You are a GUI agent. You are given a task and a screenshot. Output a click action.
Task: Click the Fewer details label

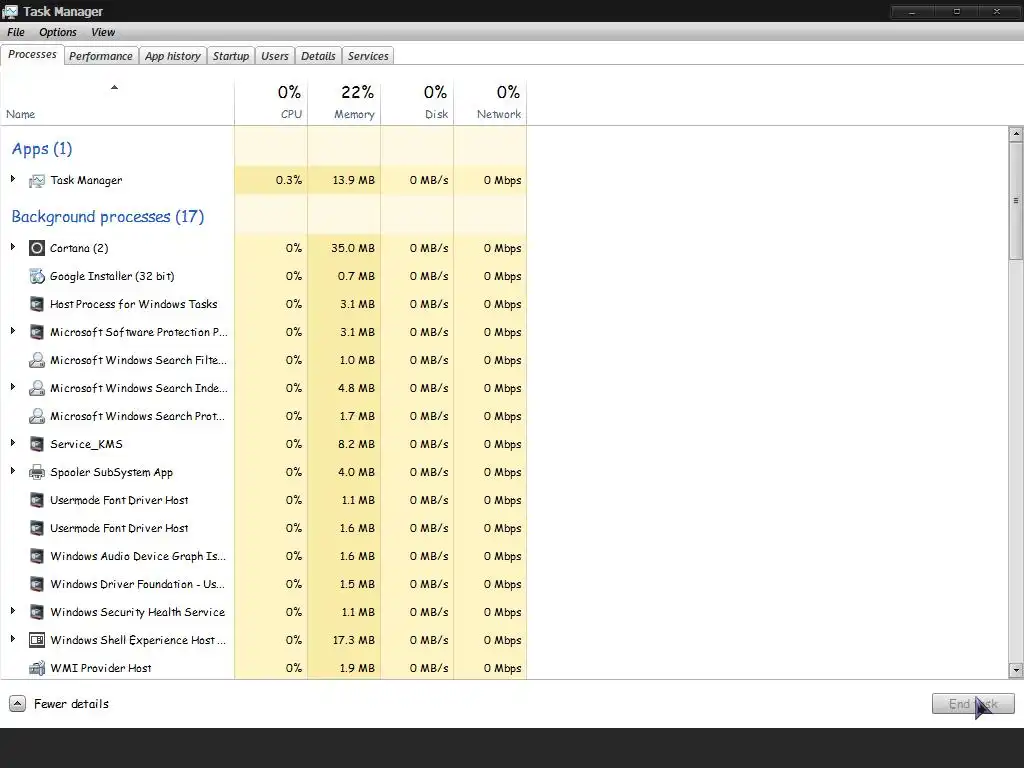coord(71,703)
